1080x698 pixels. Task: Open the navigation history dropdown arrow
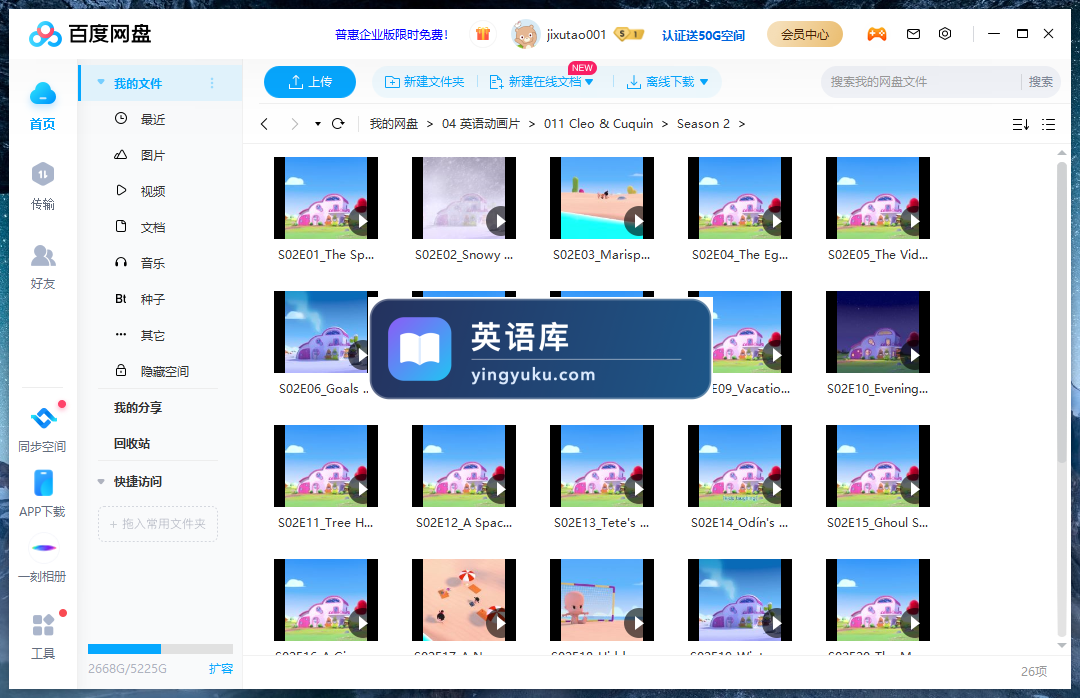(318, 124)
